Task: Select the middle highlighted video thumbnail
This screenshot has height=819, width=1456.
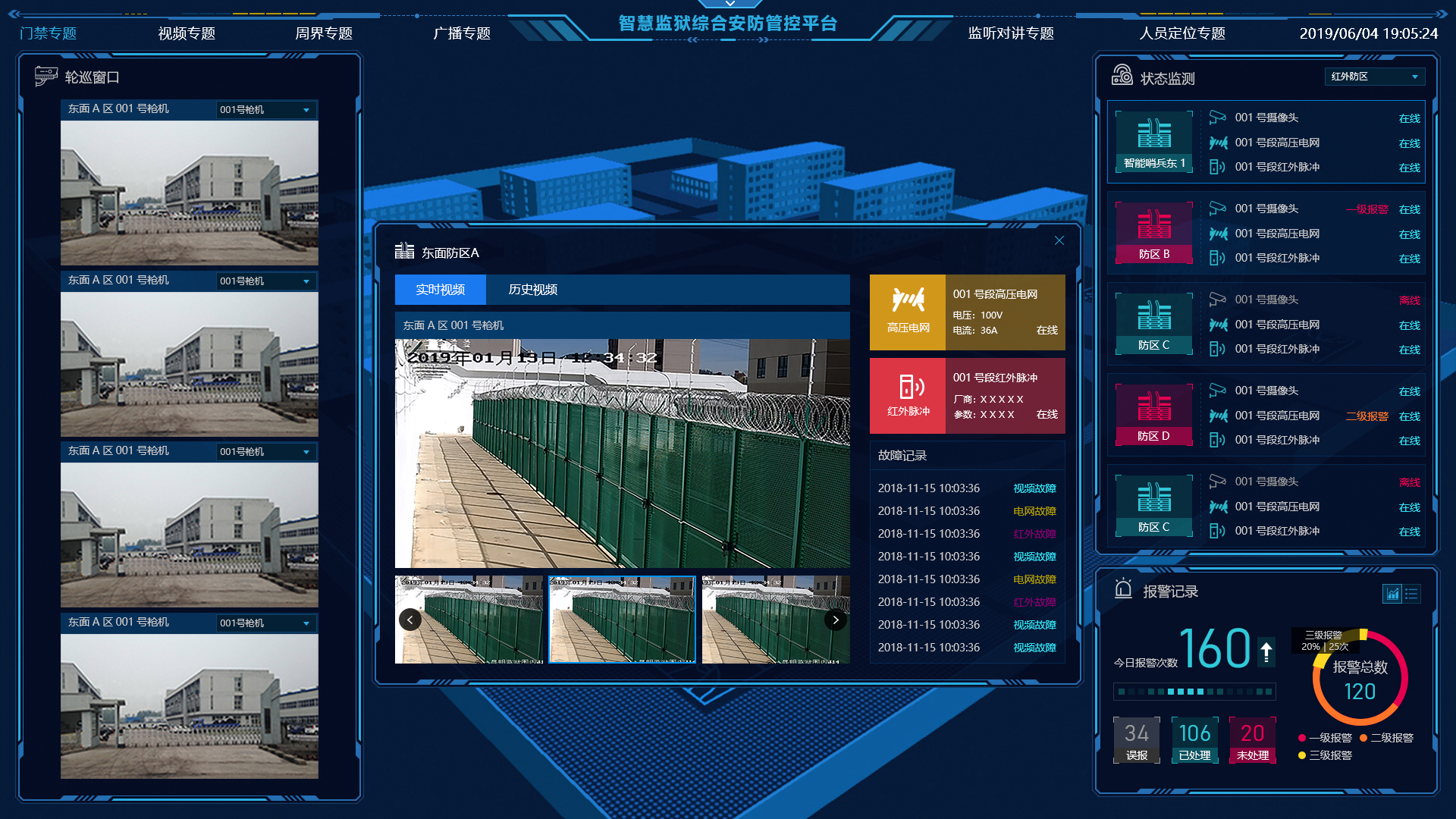Action: [622, 620]
